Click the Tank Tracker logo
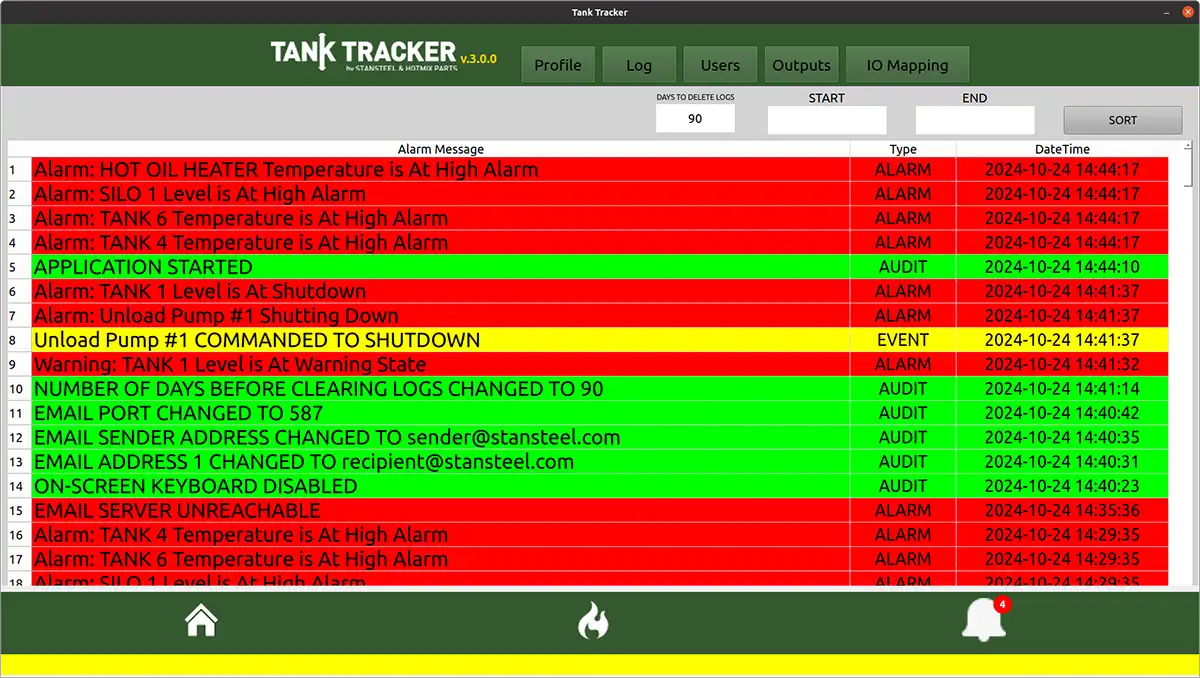This screenshot has width=1200, height=678. 384,56
